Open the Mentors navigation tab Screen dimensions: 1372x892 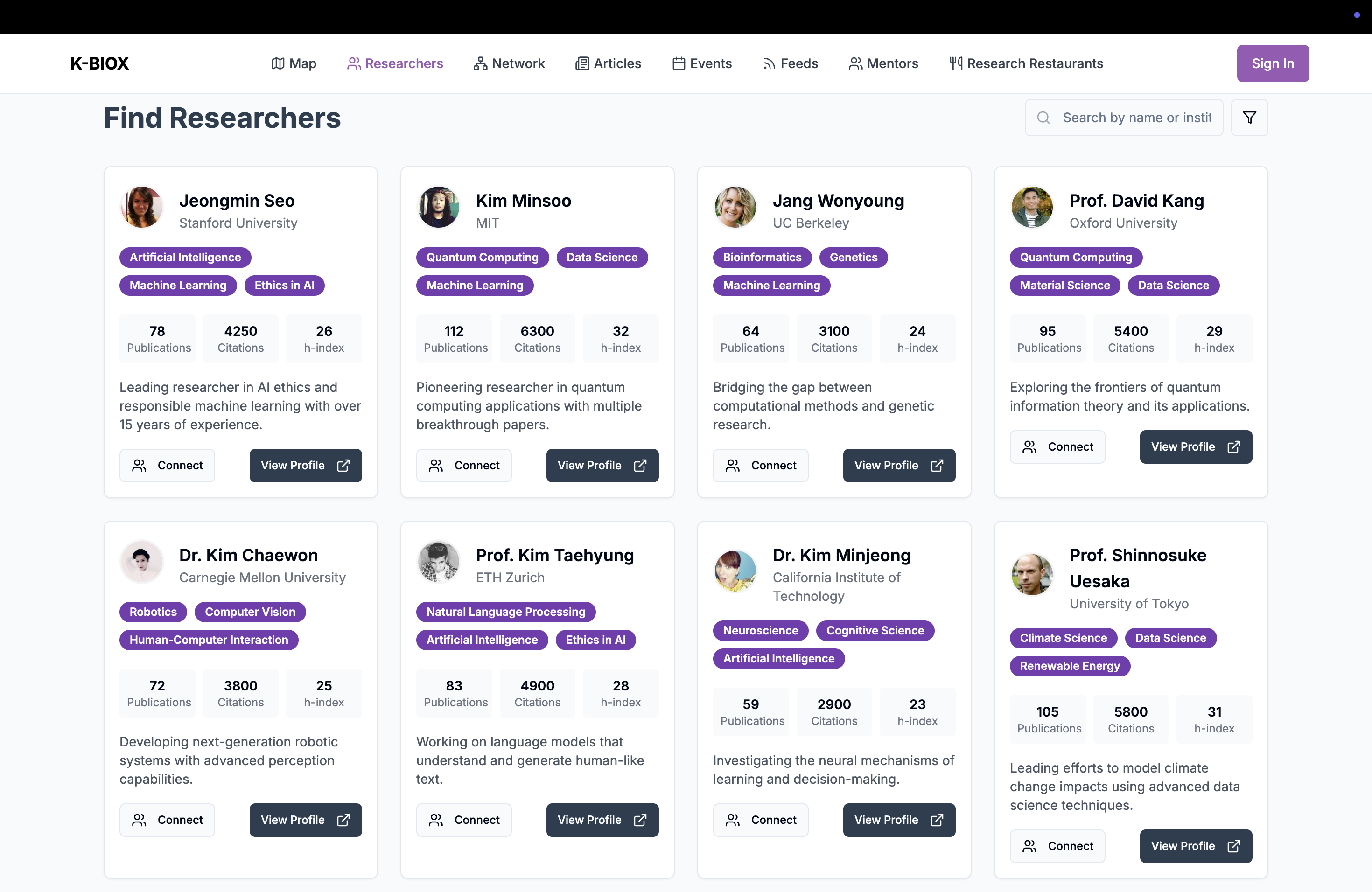point(883,63)
